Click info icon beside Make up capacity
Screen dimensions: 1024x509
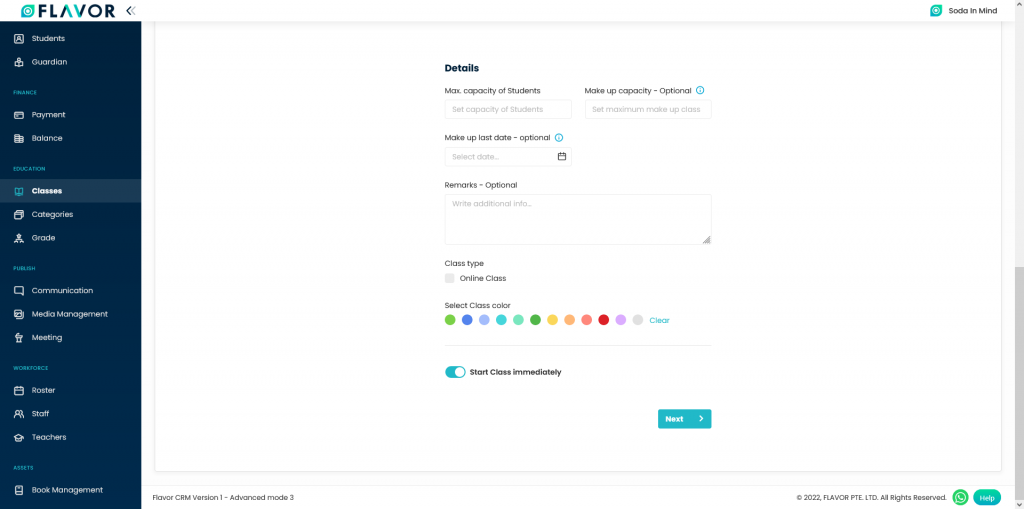700,90
